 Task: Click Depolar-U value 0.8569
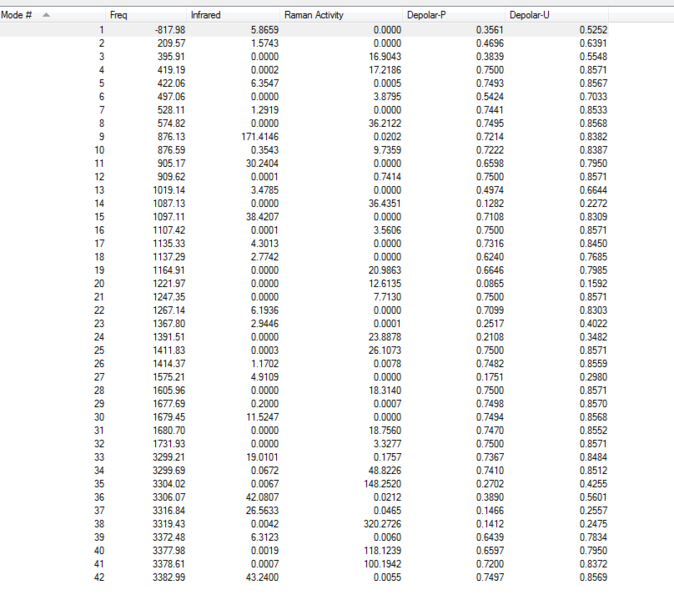[x=593, y=577]
